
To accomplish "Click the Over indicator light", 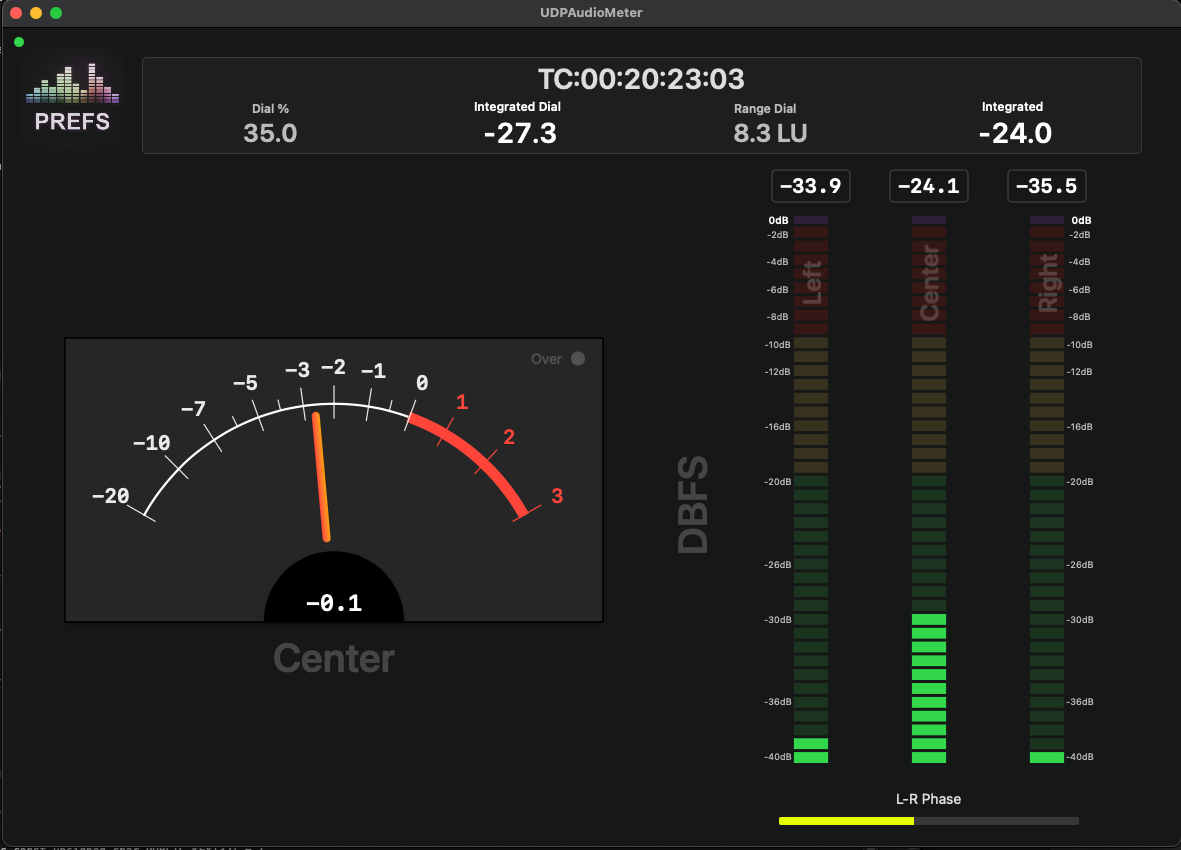I will pos(577,359).
